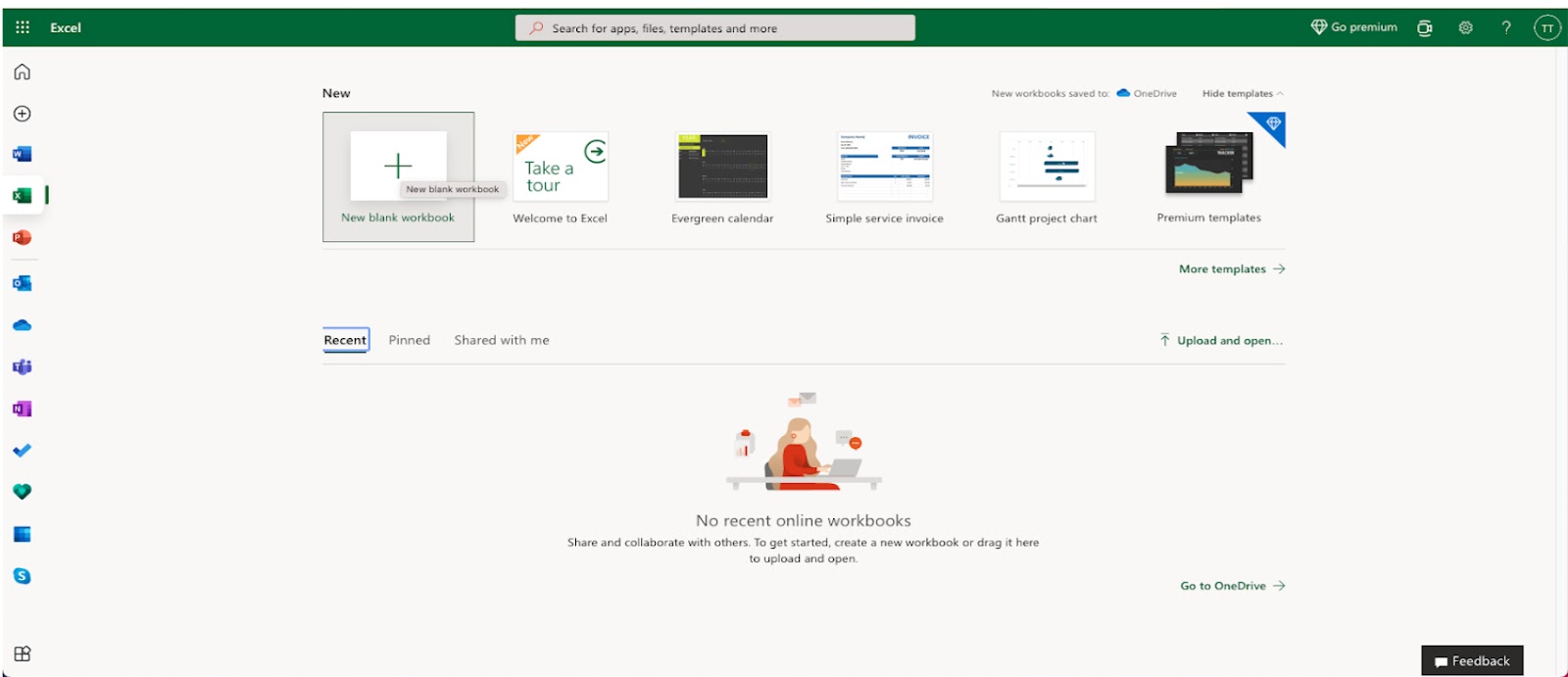Viewport: 1568px width, 677px height.
Task: Launch Teams from the sidebar
Action: [x=22, y=366]
